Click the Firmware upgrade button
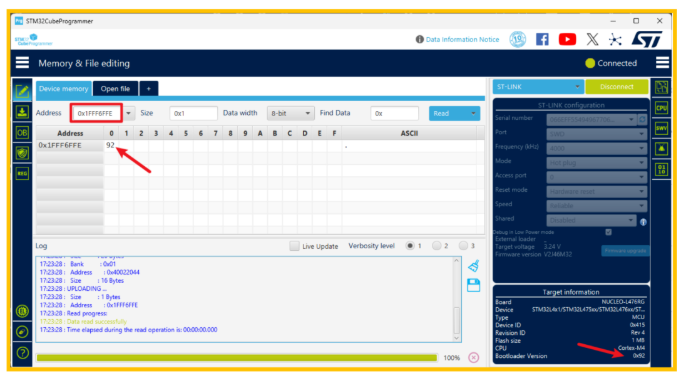This screenshot has width=677, height=377. click(625, 250)
